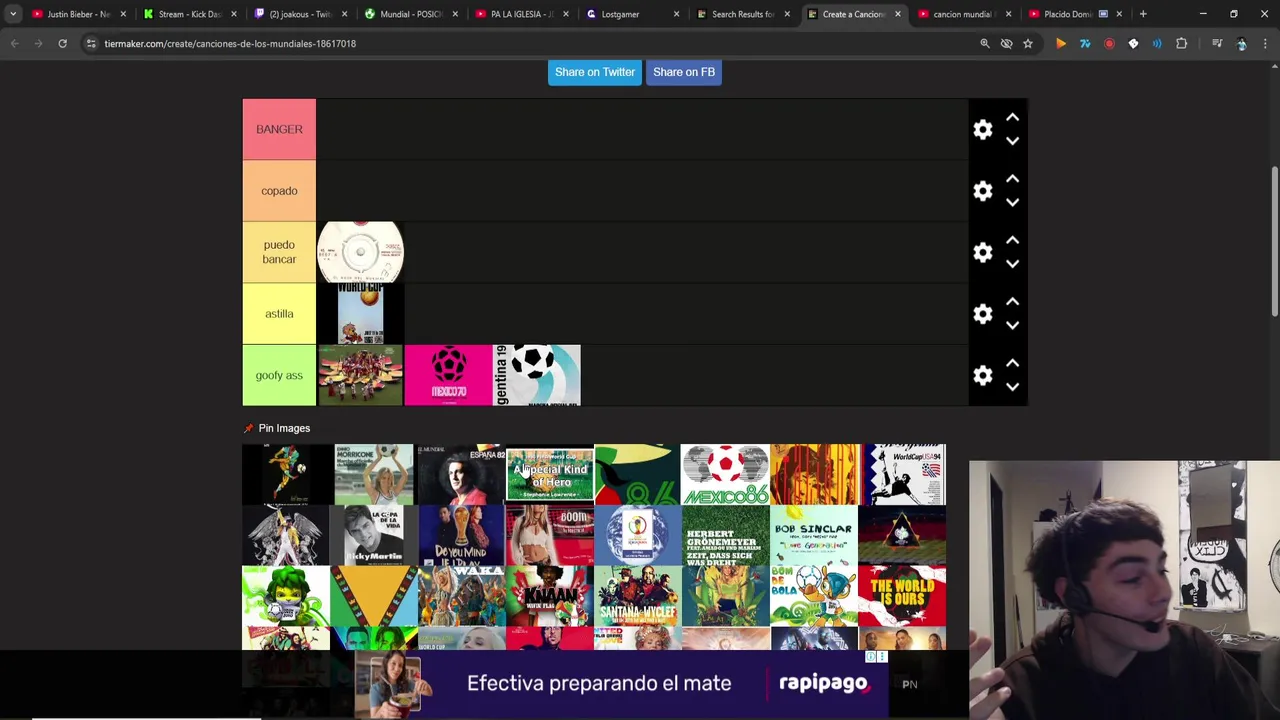Select The World Is Ours cover
The image size is (1280, 720).
click(901, 596)
